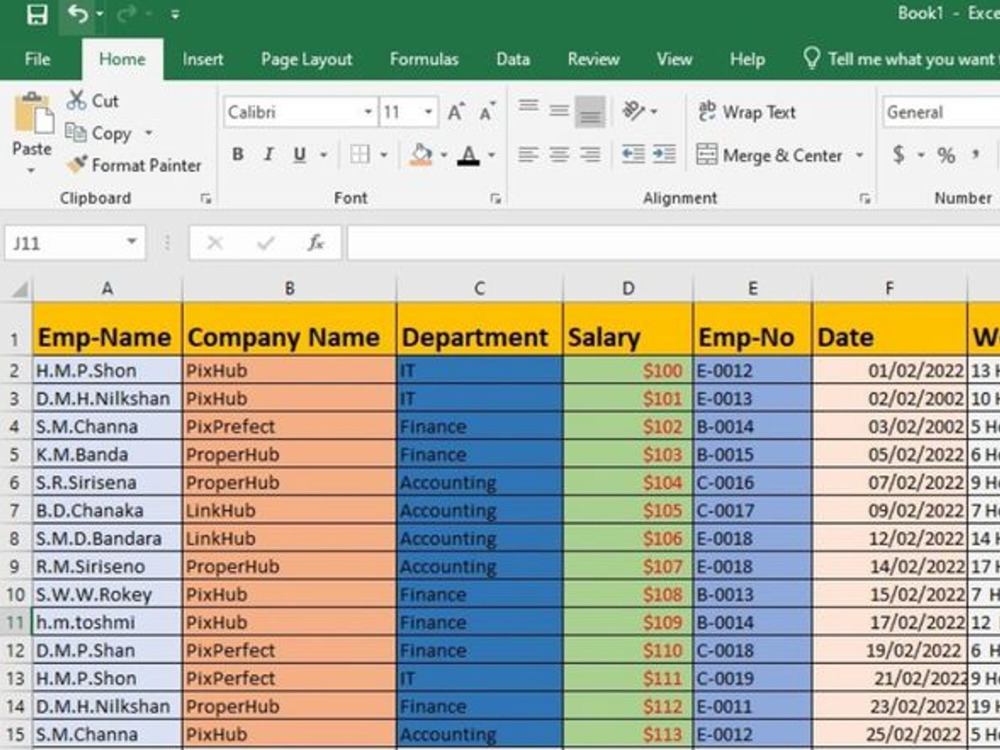Select cell containing S.M.D.Bandara

tap(107, 538)
